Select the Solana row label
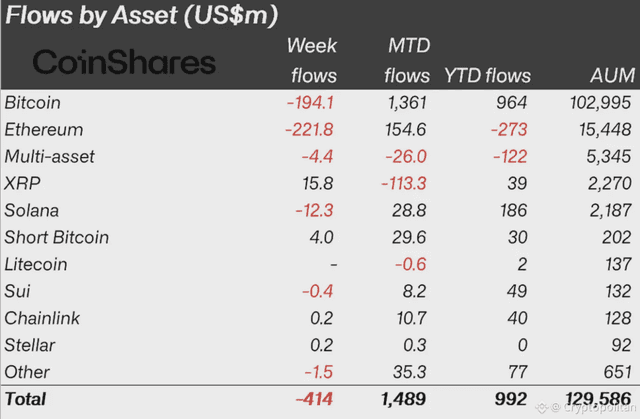The image size is (640, 419). 31,211
